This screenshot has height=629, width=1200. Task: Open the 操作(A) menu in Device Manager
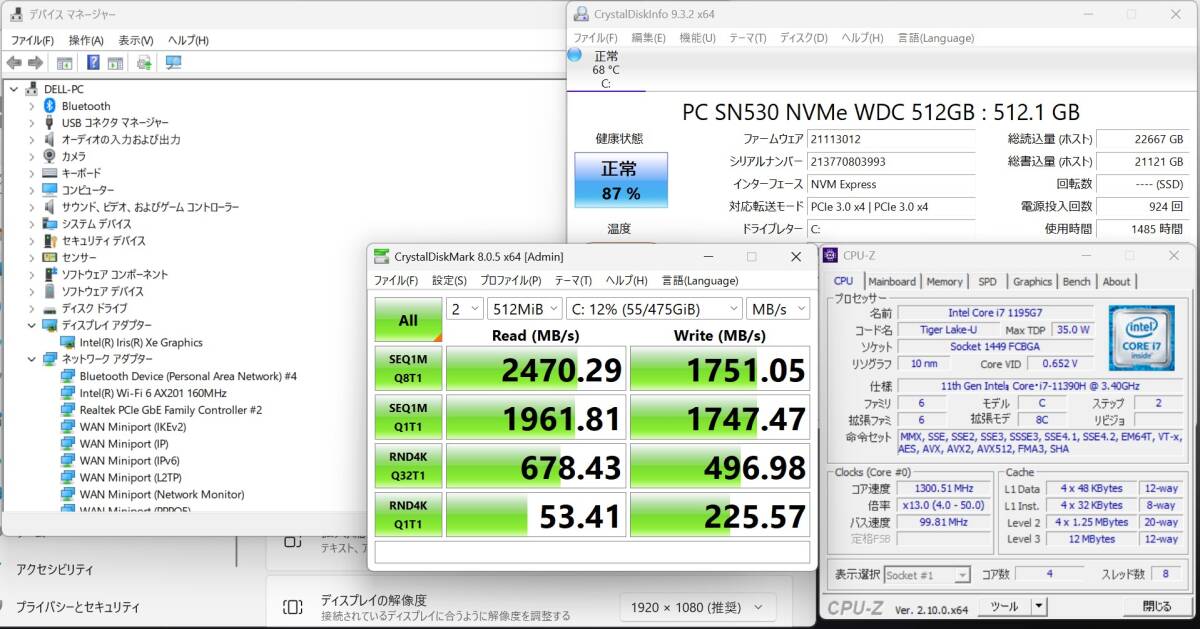coord(86,40)
